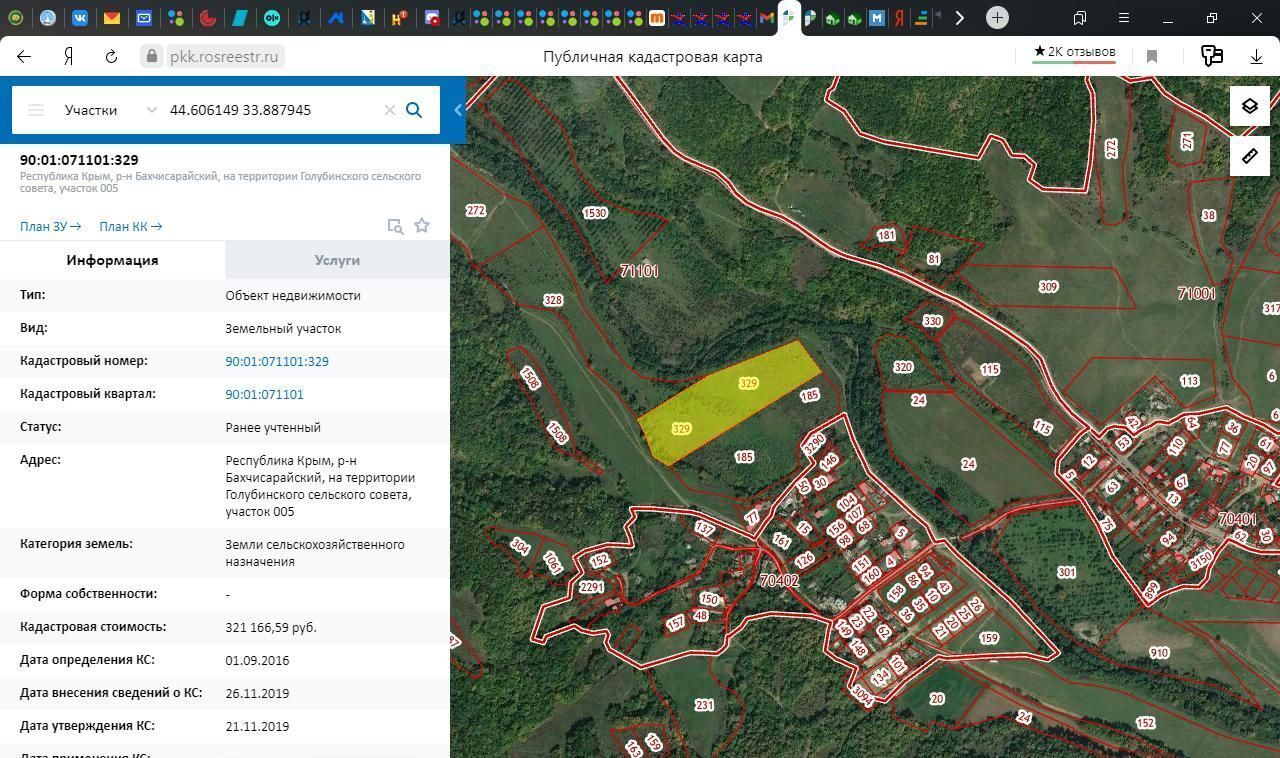Viewport: 1280px width, 758px height.
Task: Switch to the OLX browser tab
Action: 272,18
